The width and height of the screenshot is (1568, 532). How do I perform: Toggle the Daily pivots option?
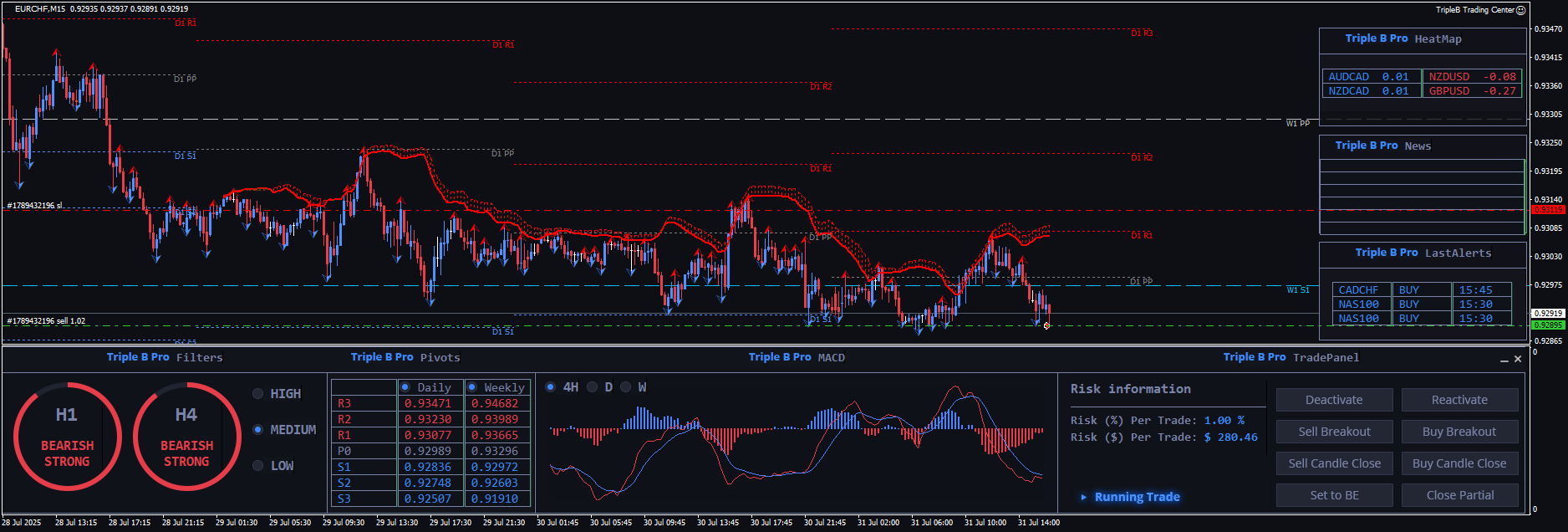pos(405,387)
